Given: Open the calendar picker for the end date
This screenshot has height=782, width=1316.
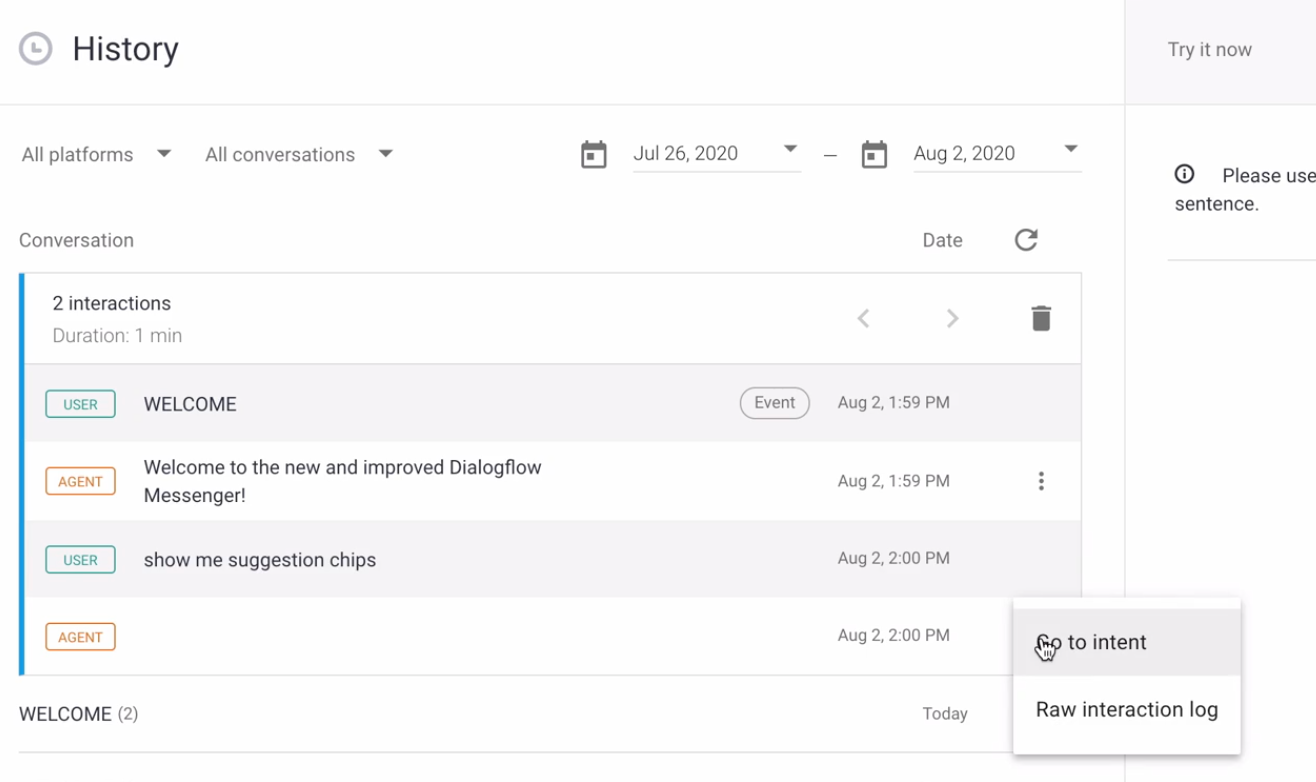Looking at the screenshot, I should [x=874, y=153].
